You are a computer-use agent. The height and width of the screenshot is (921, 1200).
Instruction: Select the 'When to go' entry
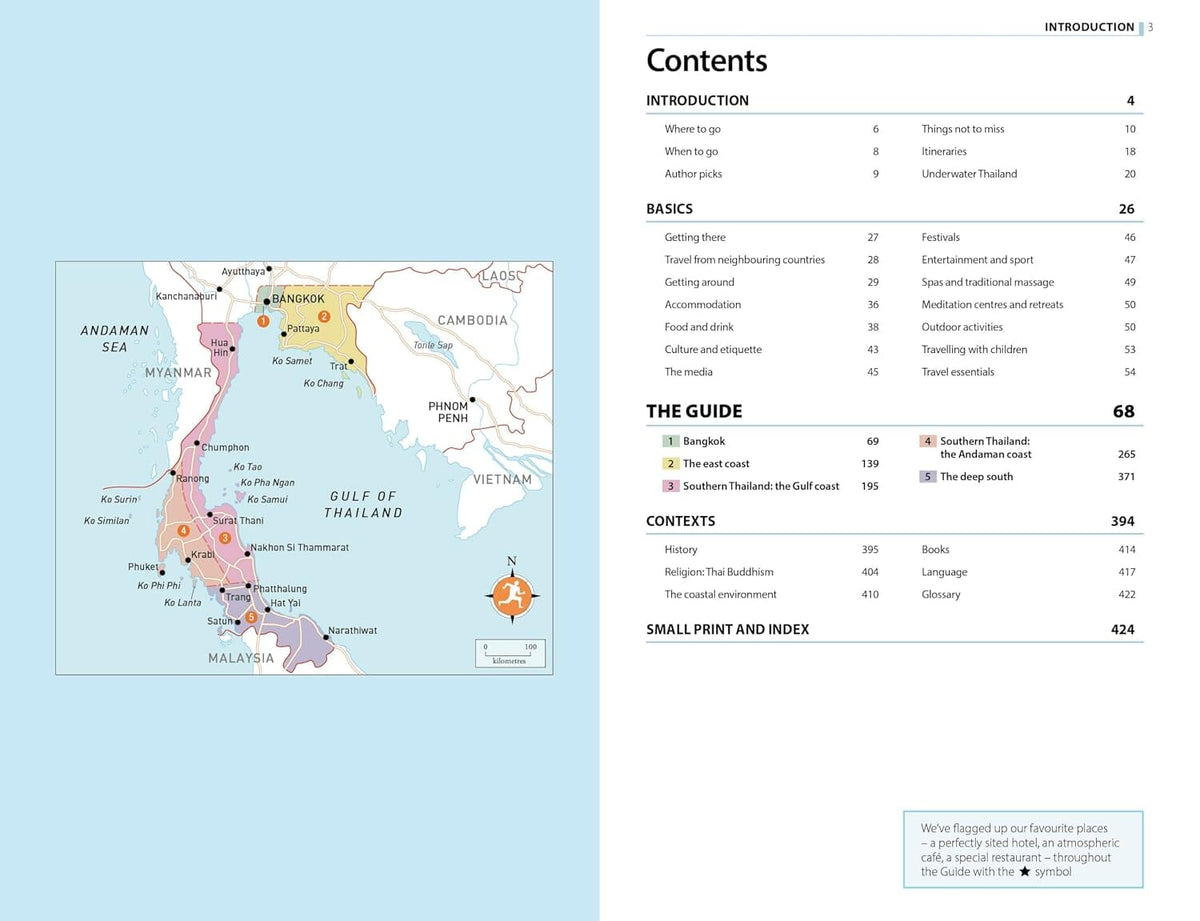[x=692, y=152]
